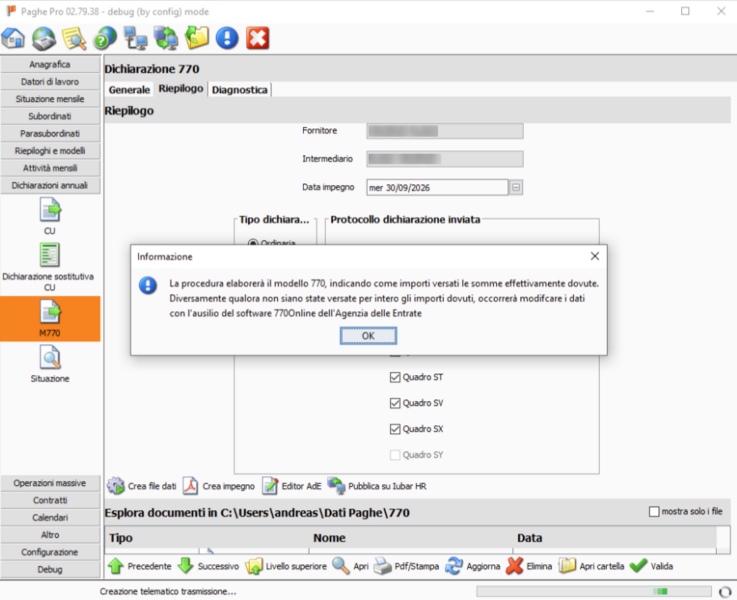Click the document search toolbar icon
This screenshot has width=737, height=600.
point(74,38)
